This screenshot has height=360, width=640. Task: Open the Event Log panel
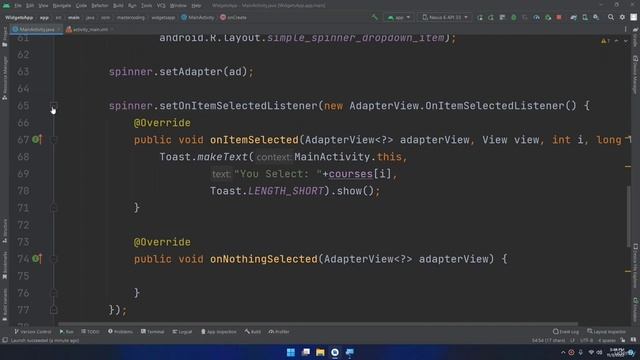click(566, 332)
